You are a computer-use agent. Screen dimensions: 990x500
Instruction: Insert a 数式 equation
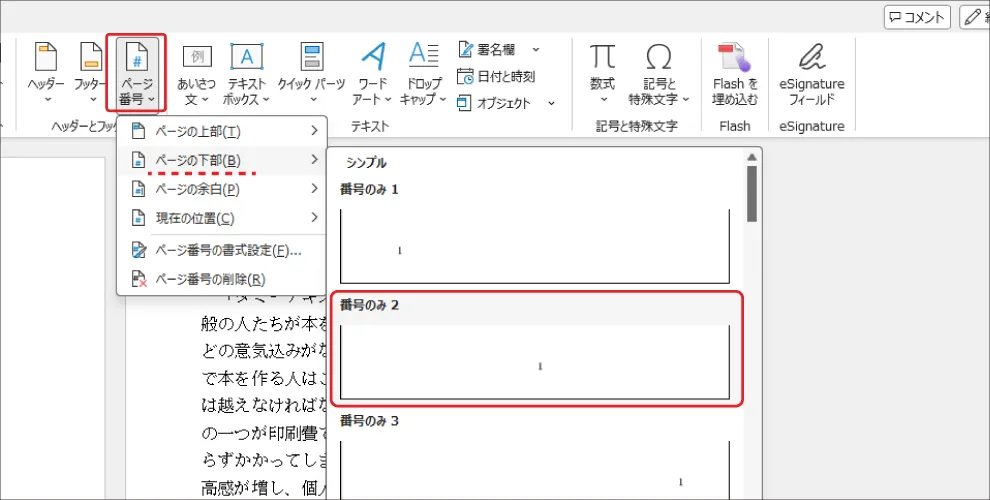603,73
